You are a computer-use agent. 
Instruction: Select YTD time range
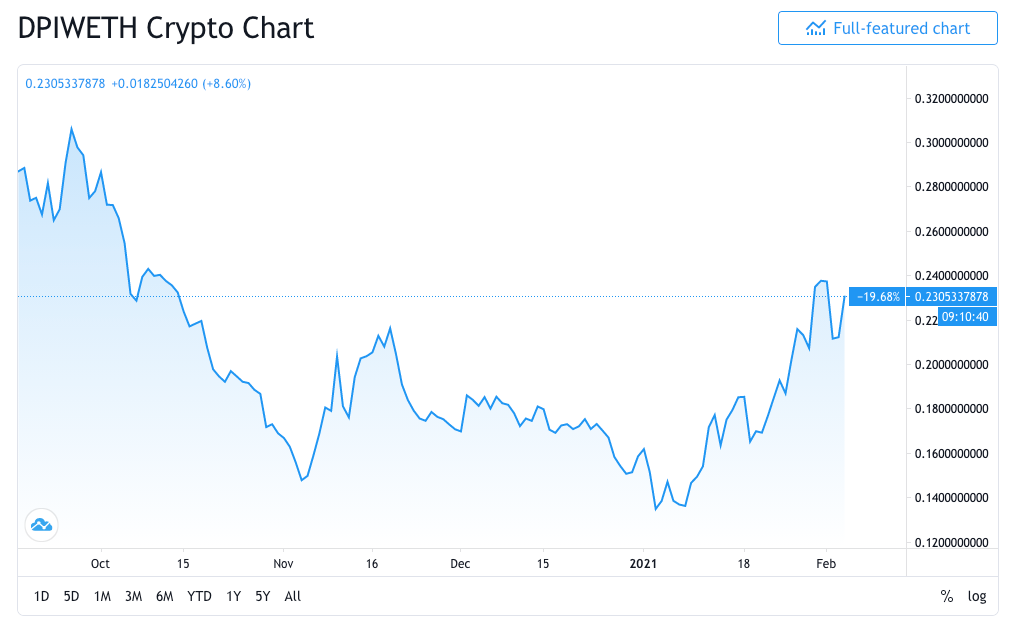pyautogui.click(x=200, y=596)
